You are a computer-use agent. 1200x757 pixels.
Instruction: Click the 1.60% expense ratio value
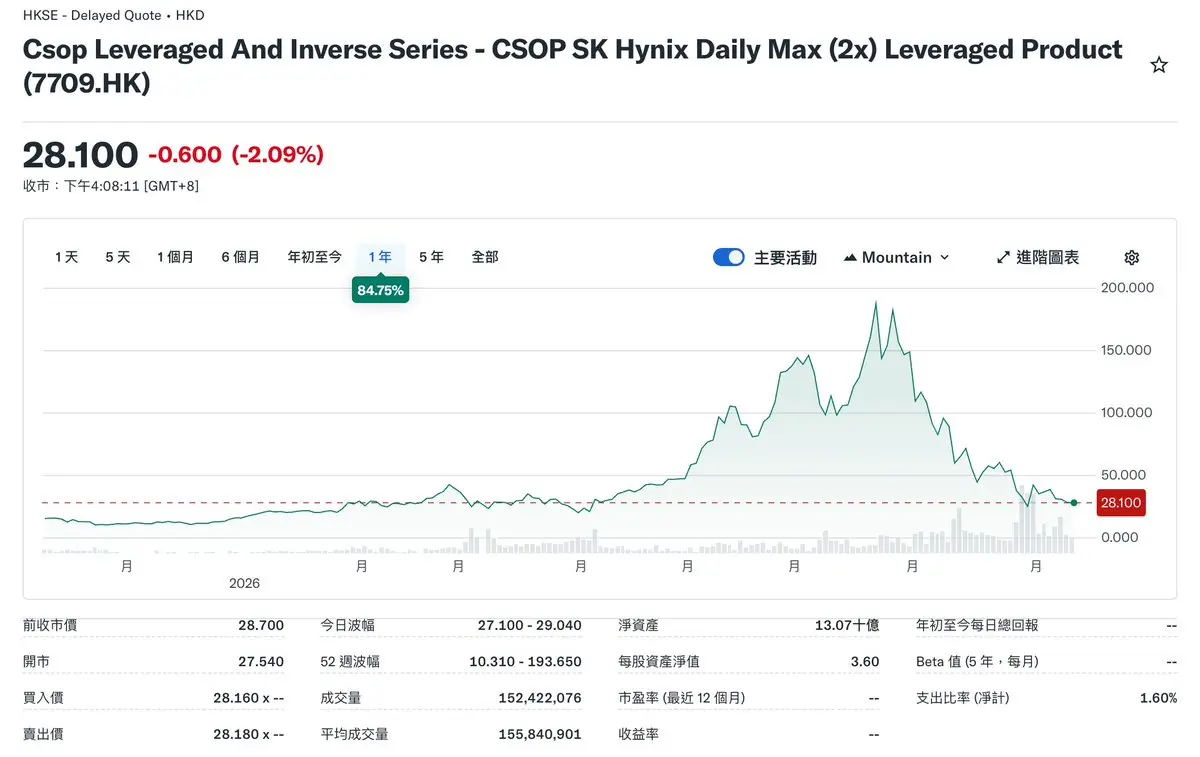pyautogui.click(x=1158, y=698)
